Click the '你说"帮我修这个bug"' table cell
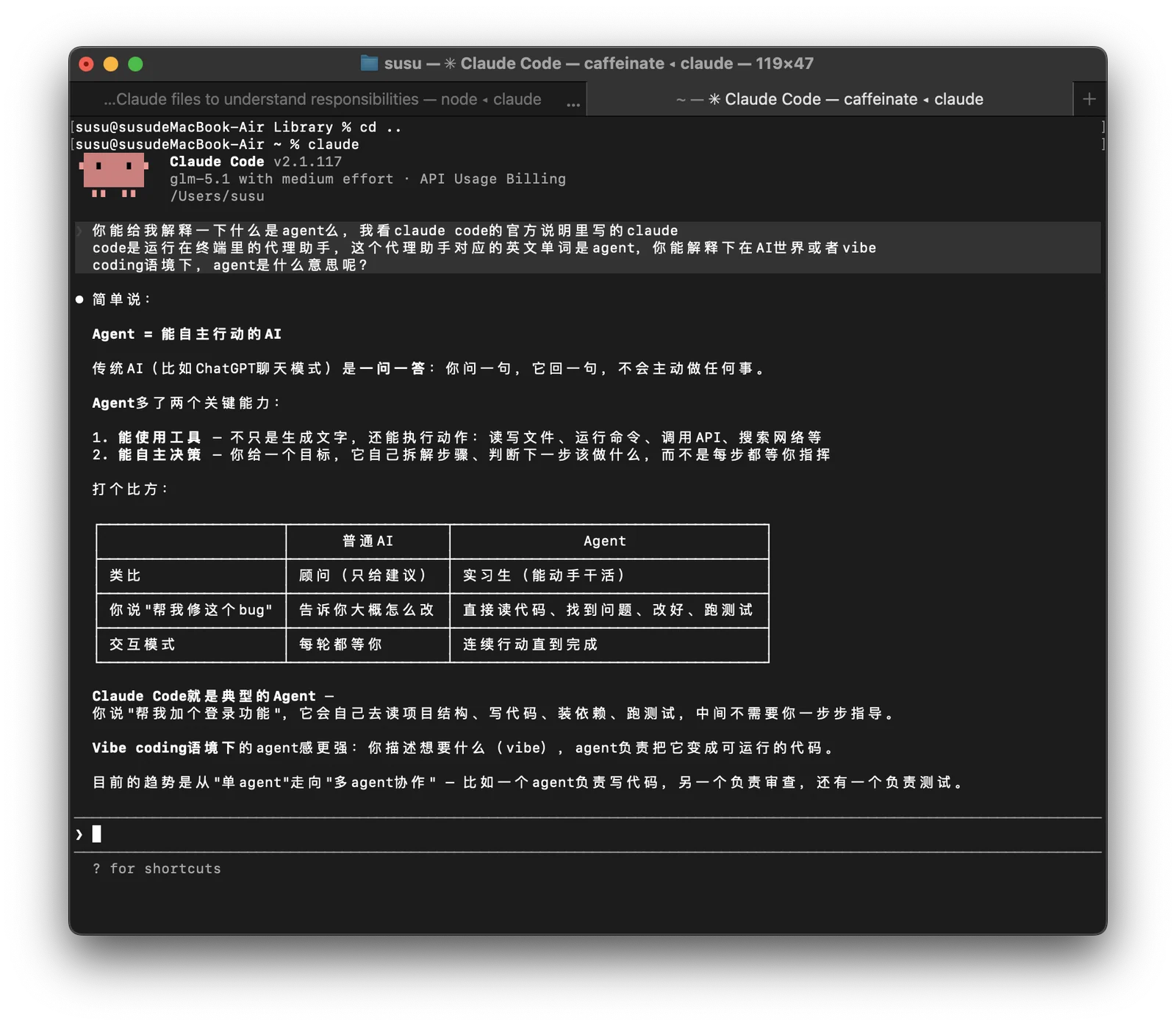The image size is (1176, 1026). tap(191, 610)
